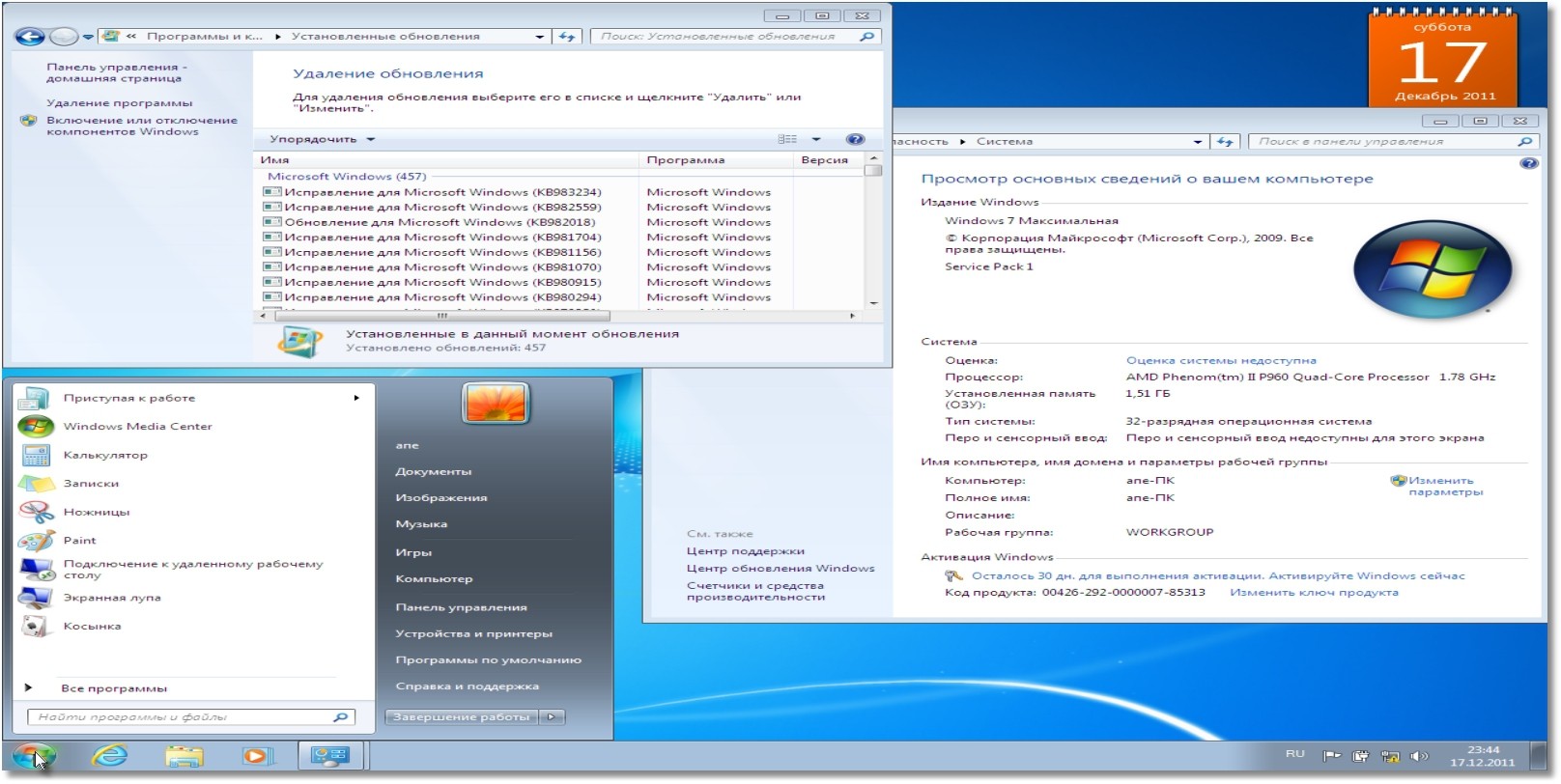
Task: Collapse Microsoft Windows (457) group
Action: [347, 177]
